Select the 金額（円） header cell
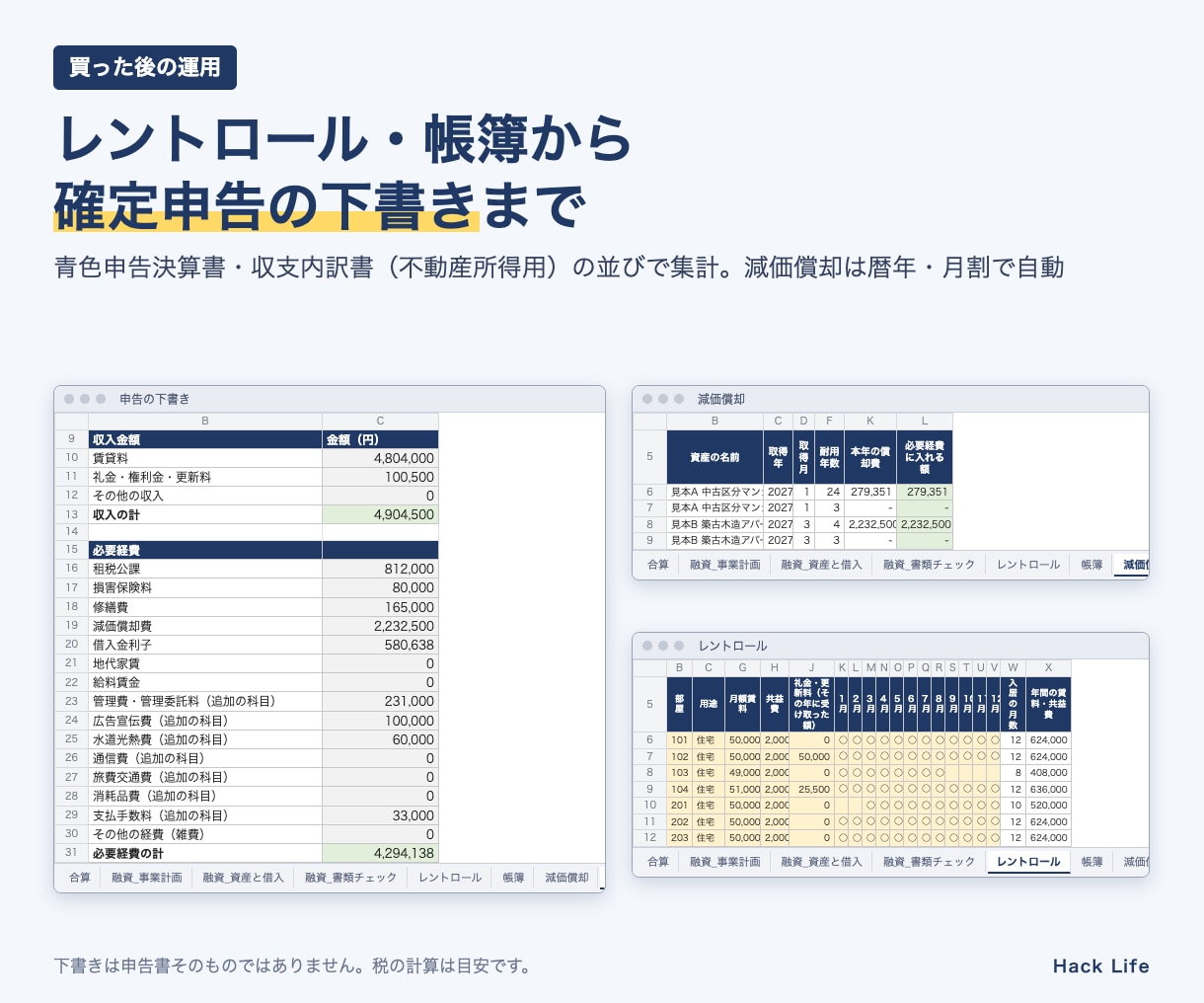1204x1003 pixels. 380,439
